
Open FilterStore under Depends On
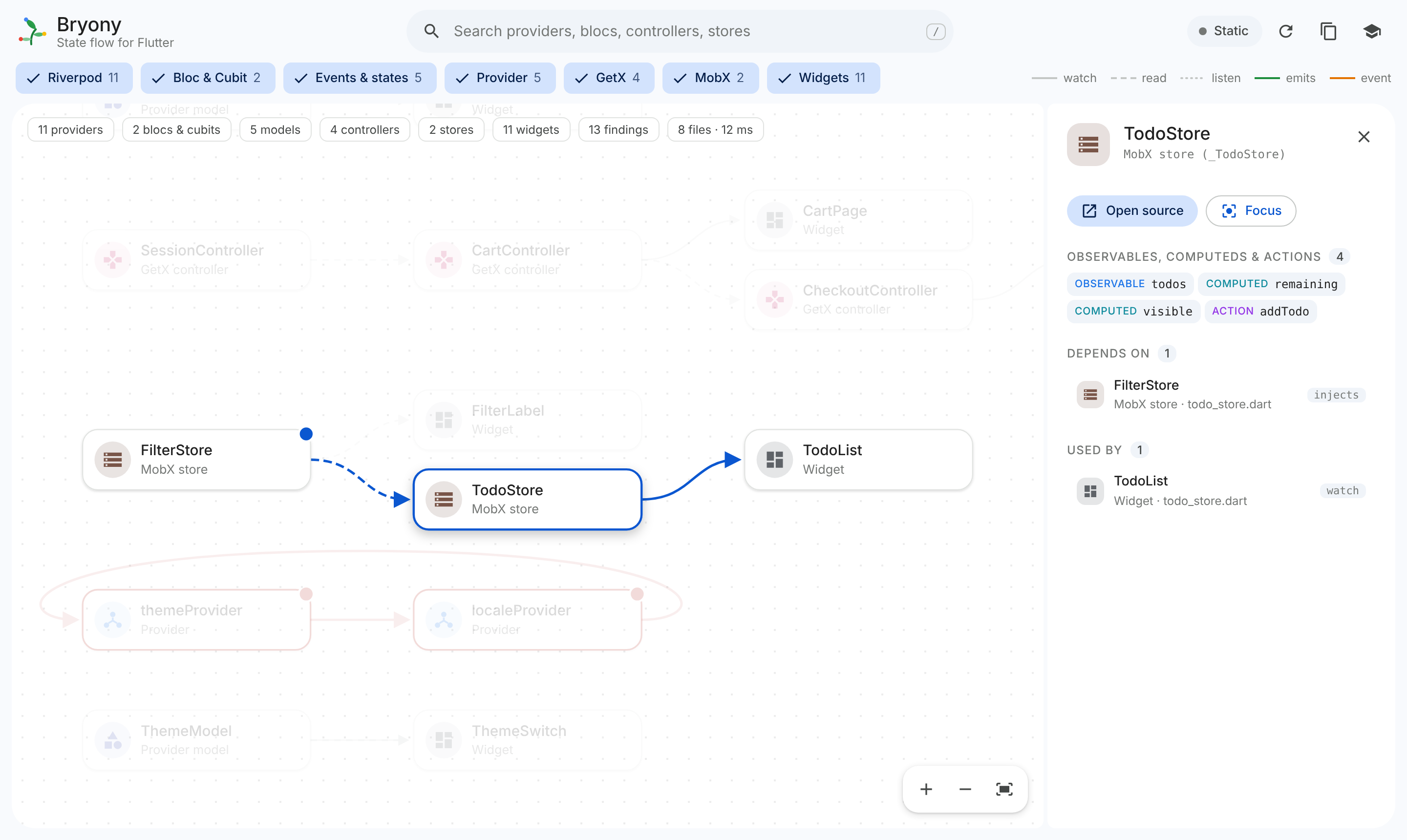click(1221, 395)
